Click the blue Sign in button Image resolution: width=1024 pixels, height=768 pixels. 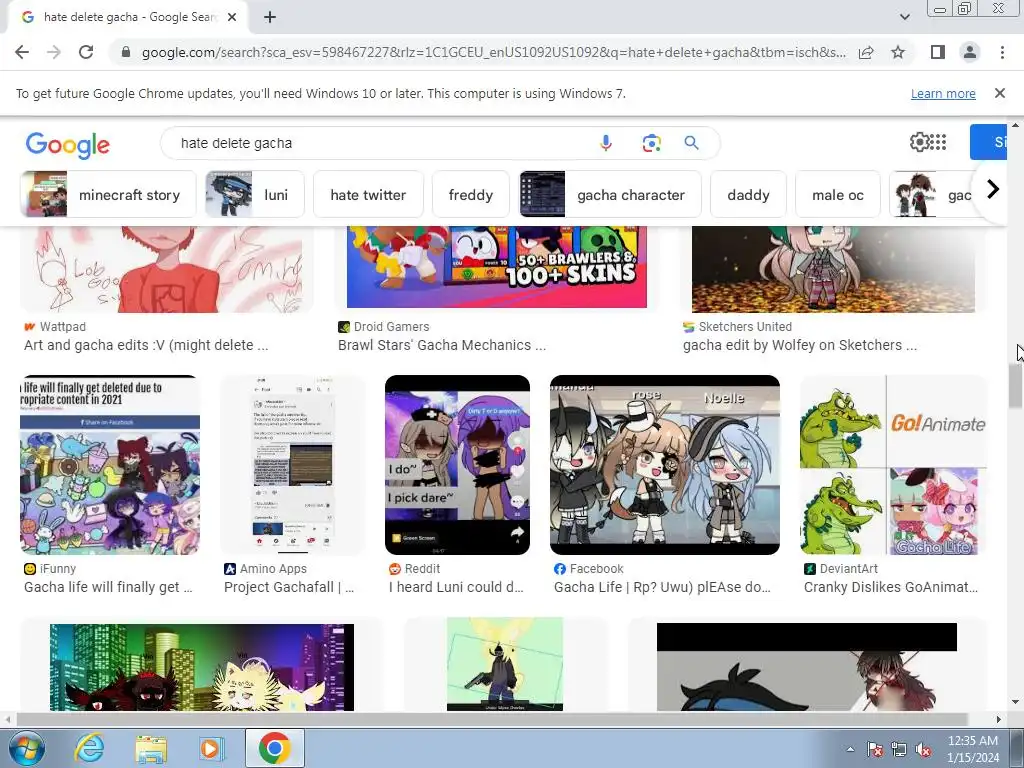point(988,142)
